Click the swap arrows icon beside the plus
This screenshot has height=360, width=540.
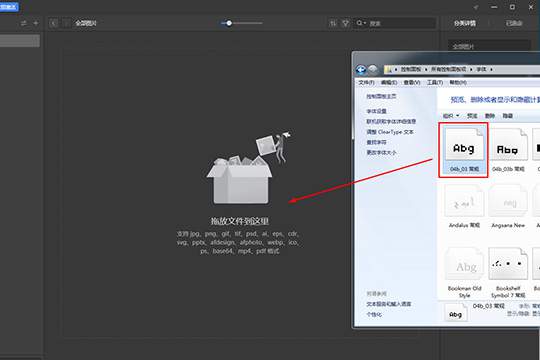pos(23,23)
